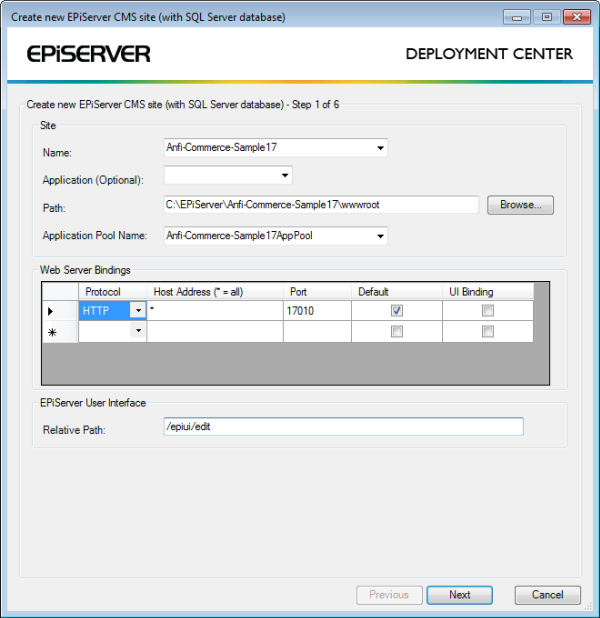Proceed with the Next button
The height and width of the screenshot is (618, 600).
459,594
